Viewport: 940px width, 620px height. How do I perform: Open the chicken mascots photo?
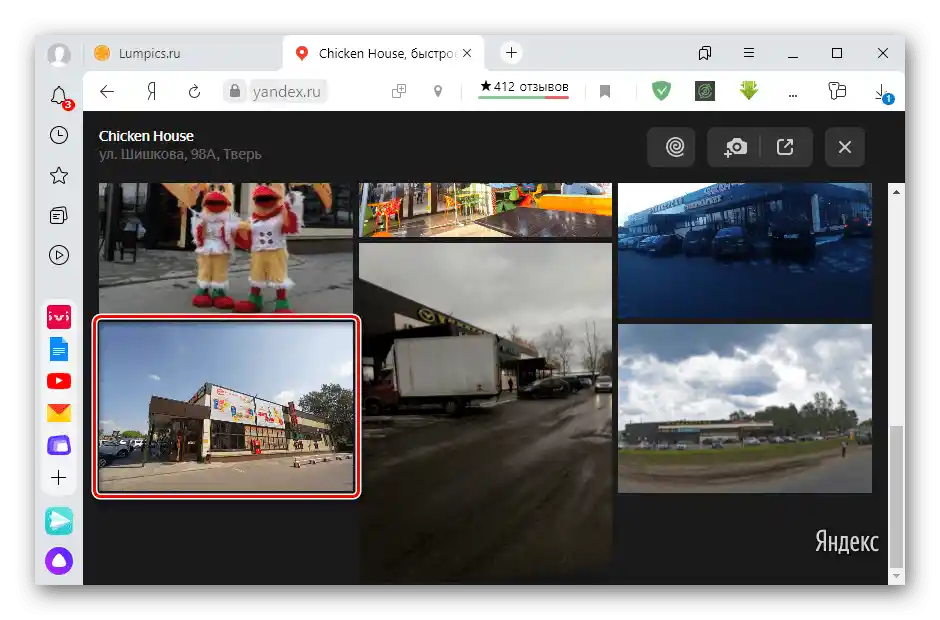click(x=226, y=247)
